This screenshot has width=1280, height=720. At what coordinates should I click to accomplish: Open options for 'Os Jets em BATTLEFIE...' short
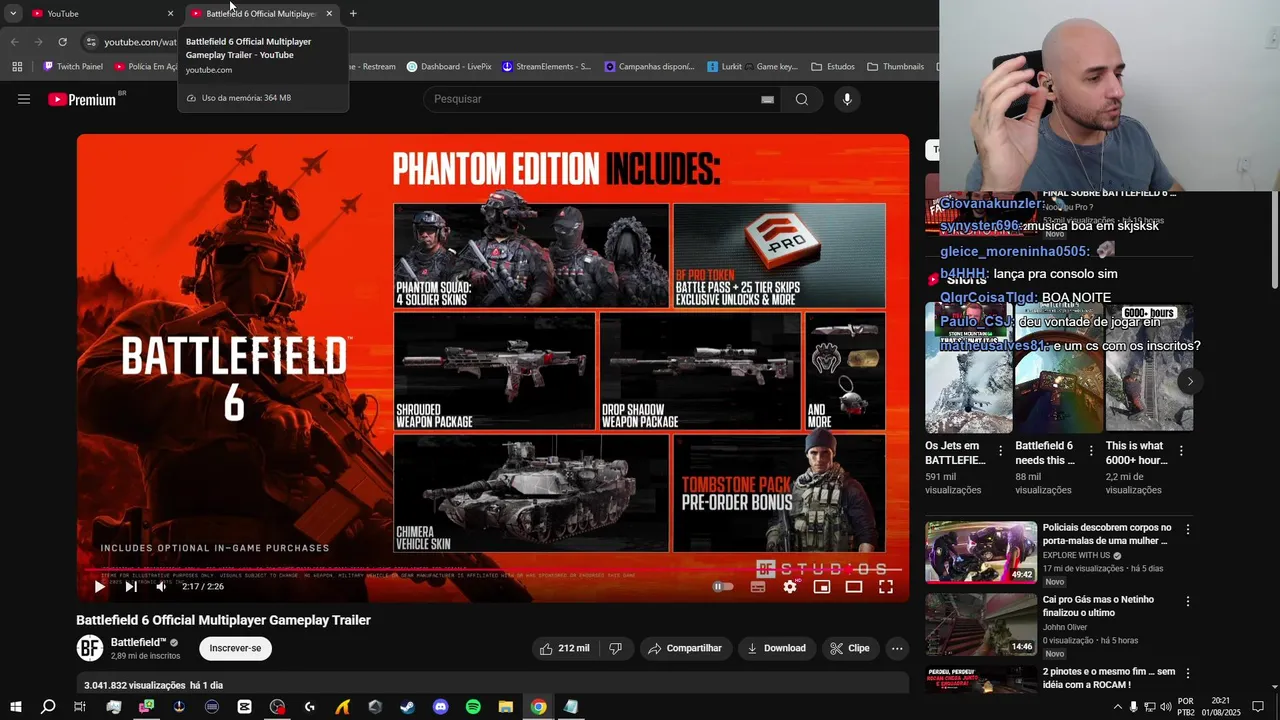click(1001, 451)
